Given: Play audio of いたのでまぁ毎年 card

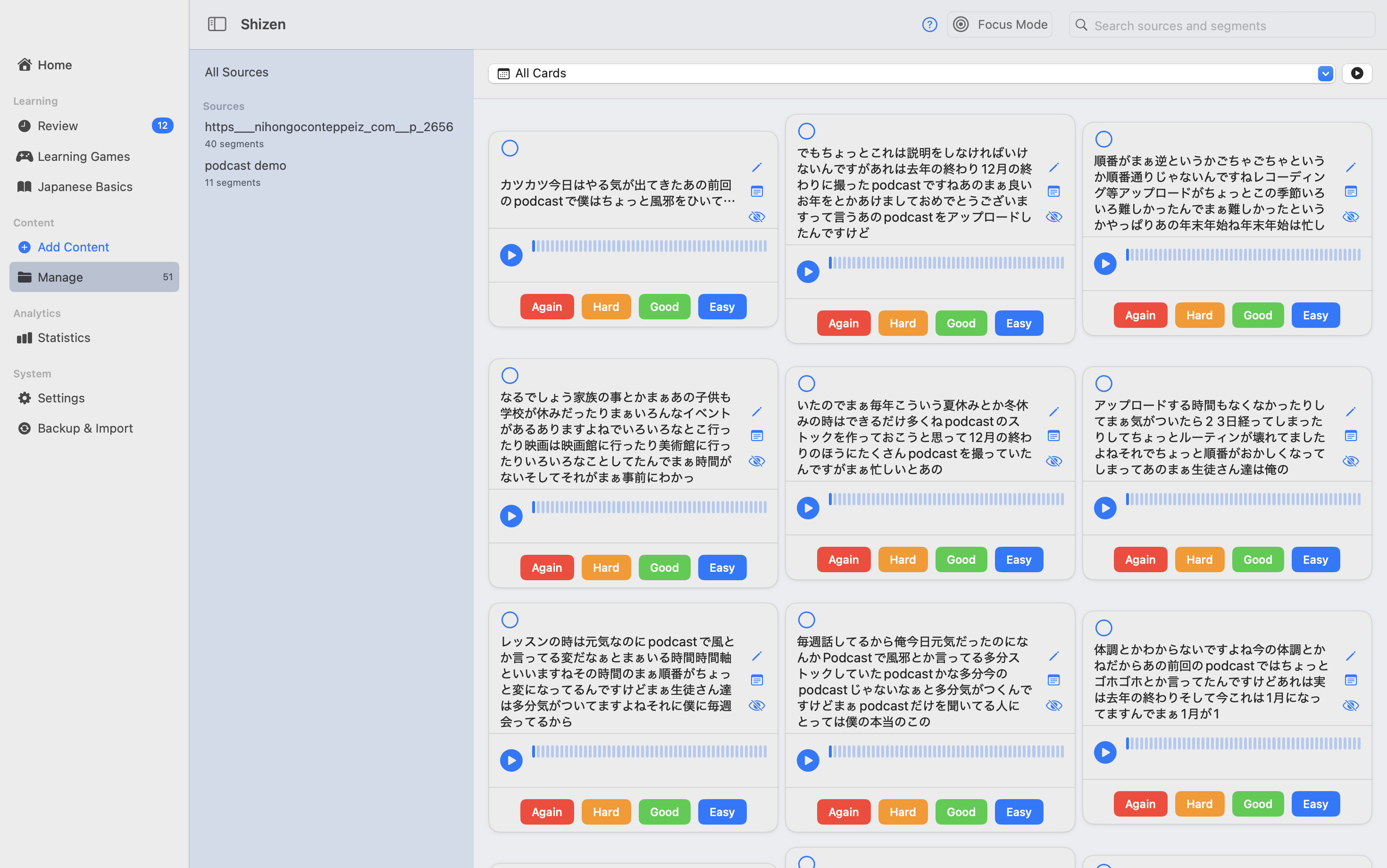Looking at the screenshot, I should point(808,508).
